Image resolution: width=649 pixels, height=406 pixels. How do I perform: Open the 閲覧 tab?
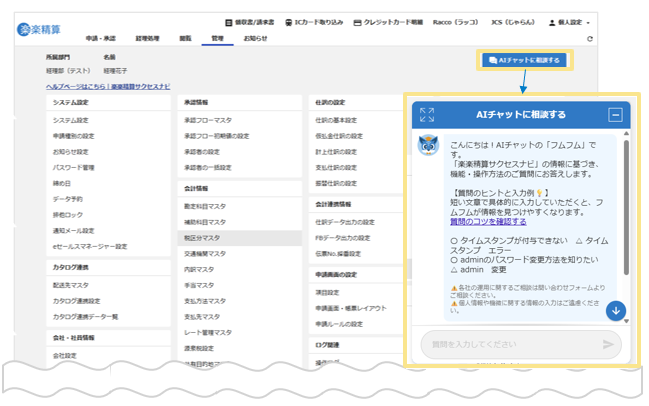(185, 38)
